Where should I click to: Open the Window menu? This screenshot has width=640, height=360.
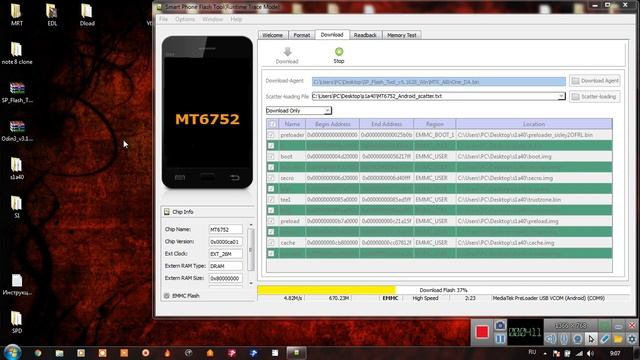tap(212, 19)
